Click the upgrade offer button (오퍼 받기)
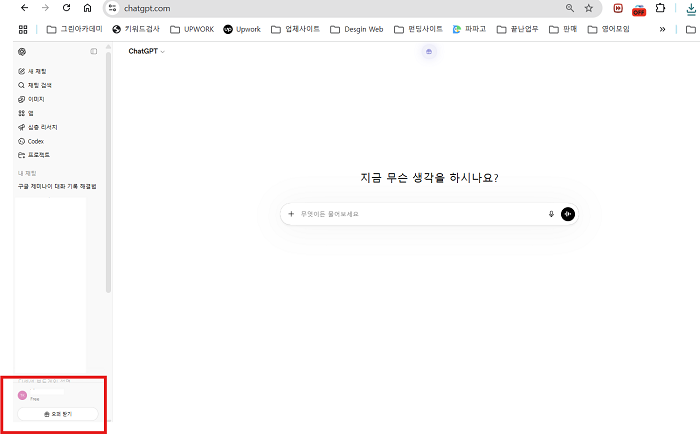 point(58,414)
